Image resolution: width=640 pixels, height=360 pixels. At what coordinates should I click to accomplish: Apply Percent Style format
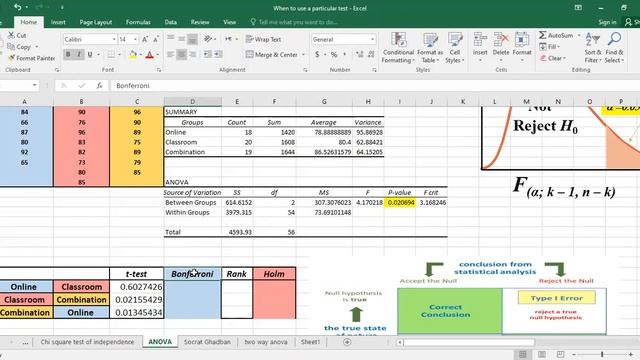tap(334, 54)
